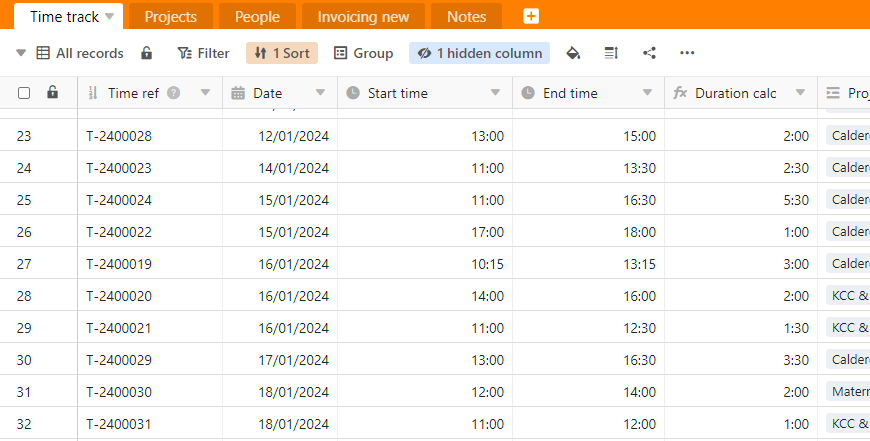Click the Time ref cell T-2400020
Screen dimensions: 870x441
click(x=150, y=296)
